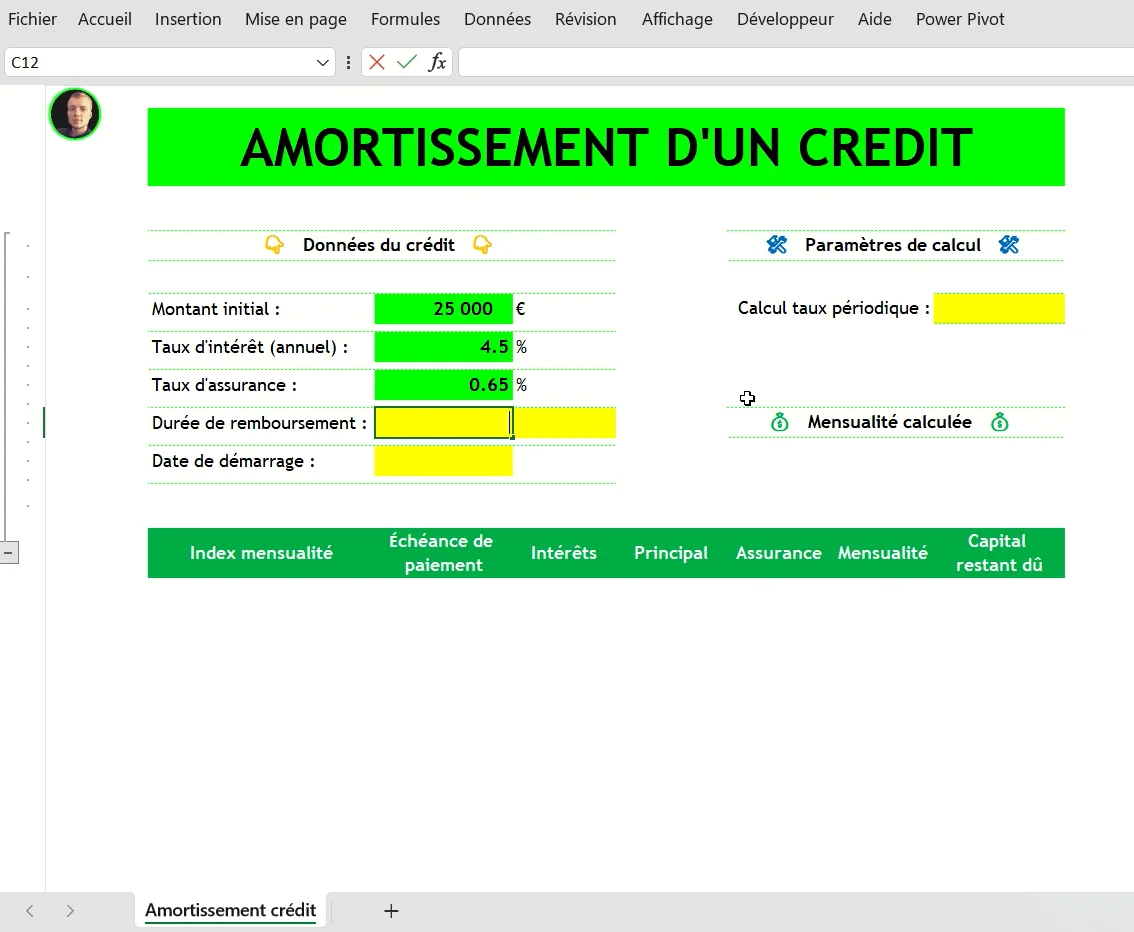
Task: Click the 'Capital restant dû' column header
Action: (x=999, y=553)
